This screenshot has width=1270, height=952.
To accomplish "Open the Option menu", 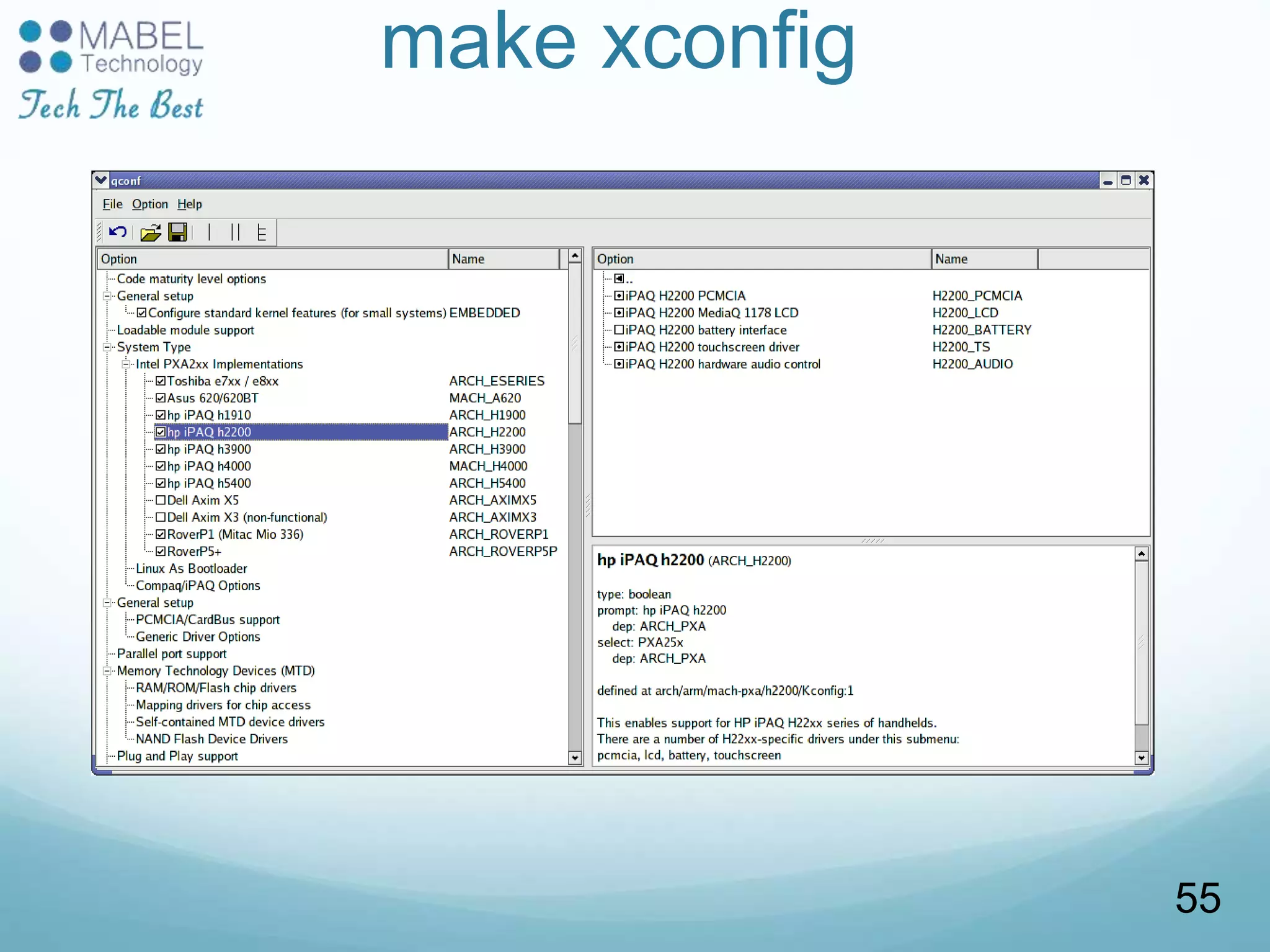I will (150, 204).
